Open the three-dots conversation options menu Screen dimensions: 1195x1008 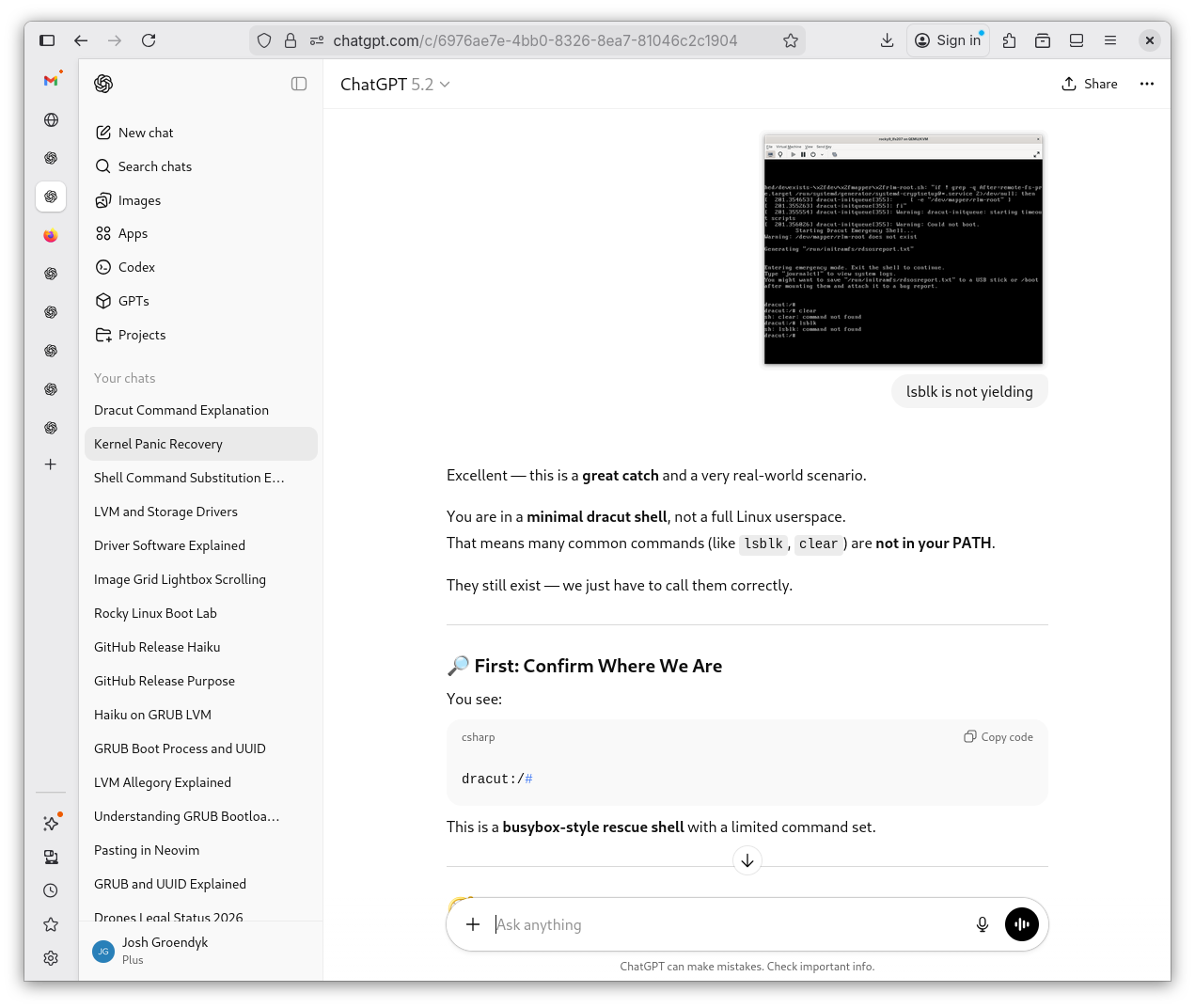pyautogui.click(x=1146, y=84)
